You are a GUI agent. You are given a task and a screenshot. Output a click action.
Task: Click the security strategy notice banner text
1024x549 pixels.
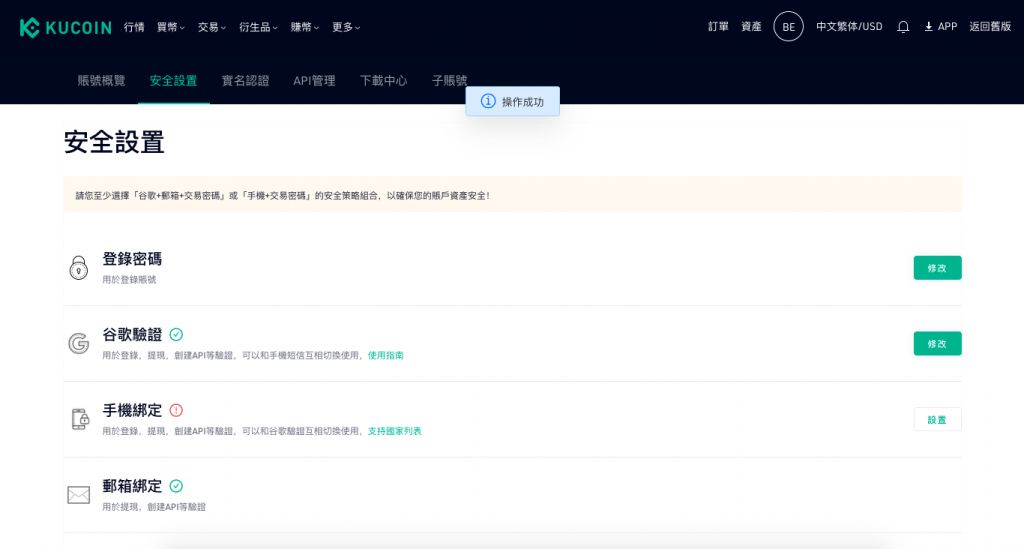(282, 196)
